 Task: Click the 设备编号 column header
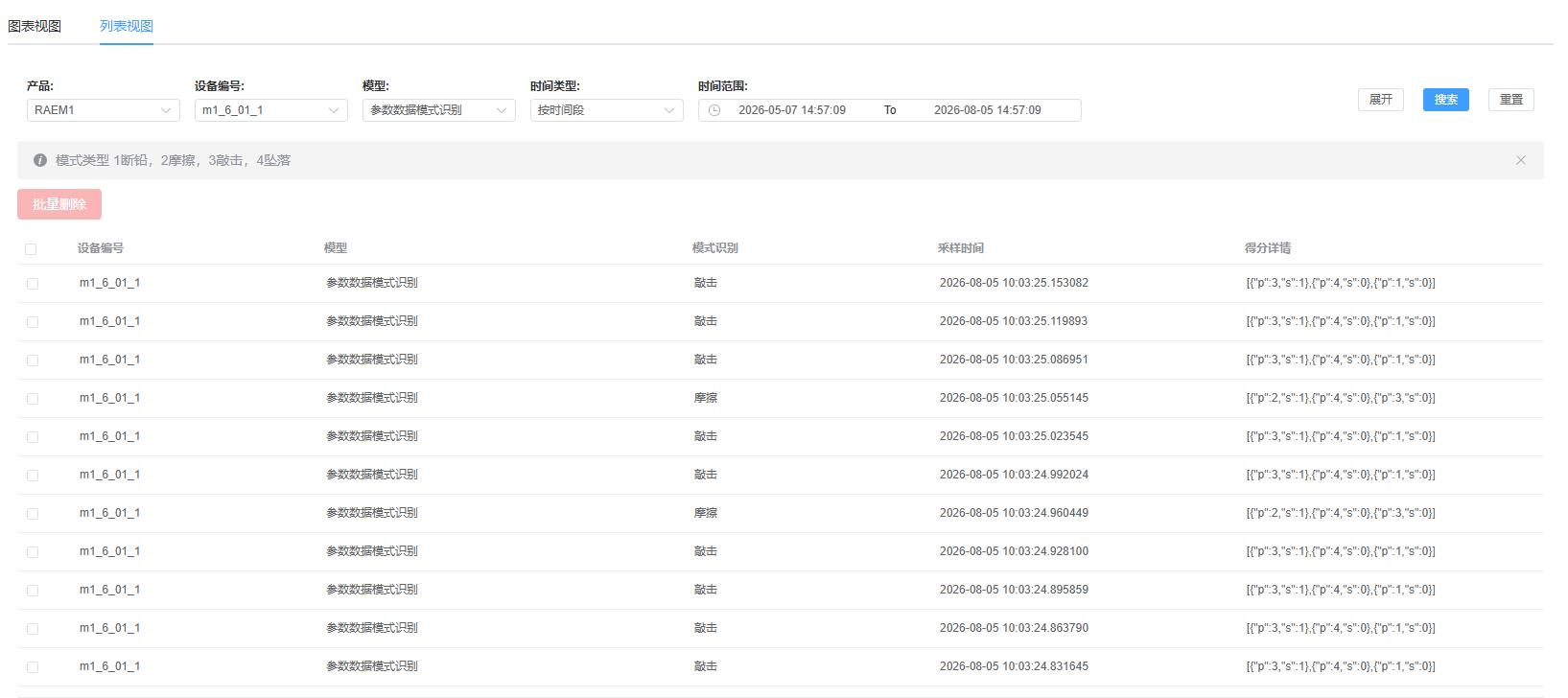point(101,248)
